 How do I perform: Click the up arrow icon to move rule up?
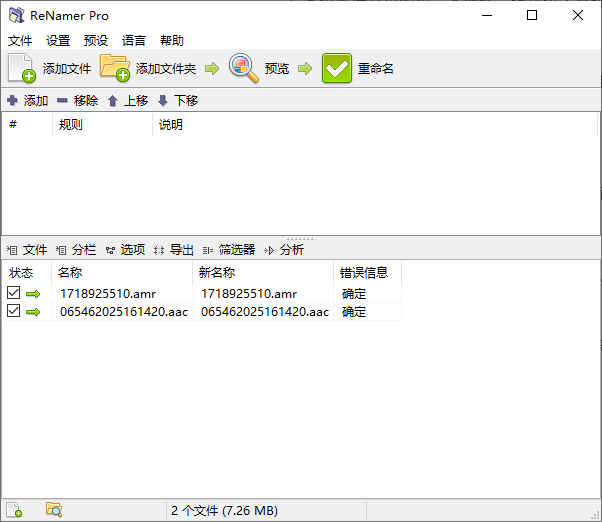pos(112,101)
